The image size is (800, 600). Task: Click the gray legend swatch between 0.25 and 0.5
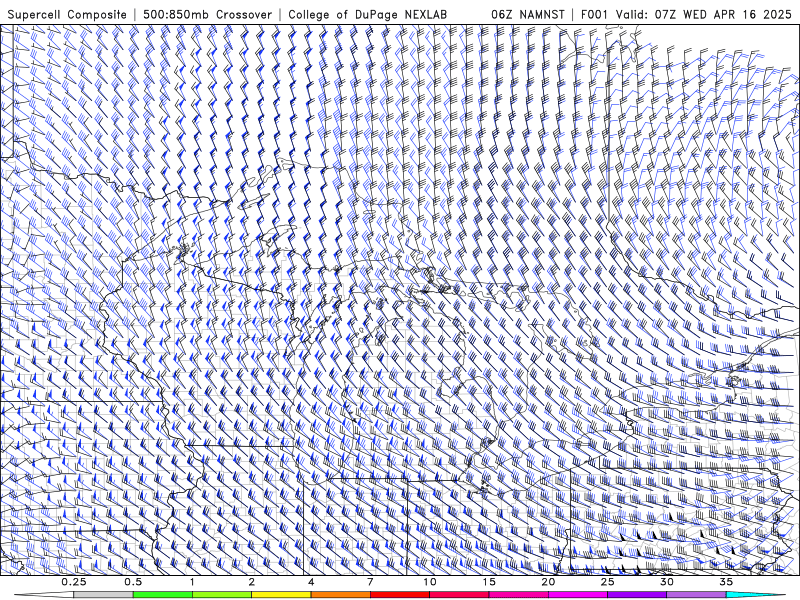click(x=103, y=595)
